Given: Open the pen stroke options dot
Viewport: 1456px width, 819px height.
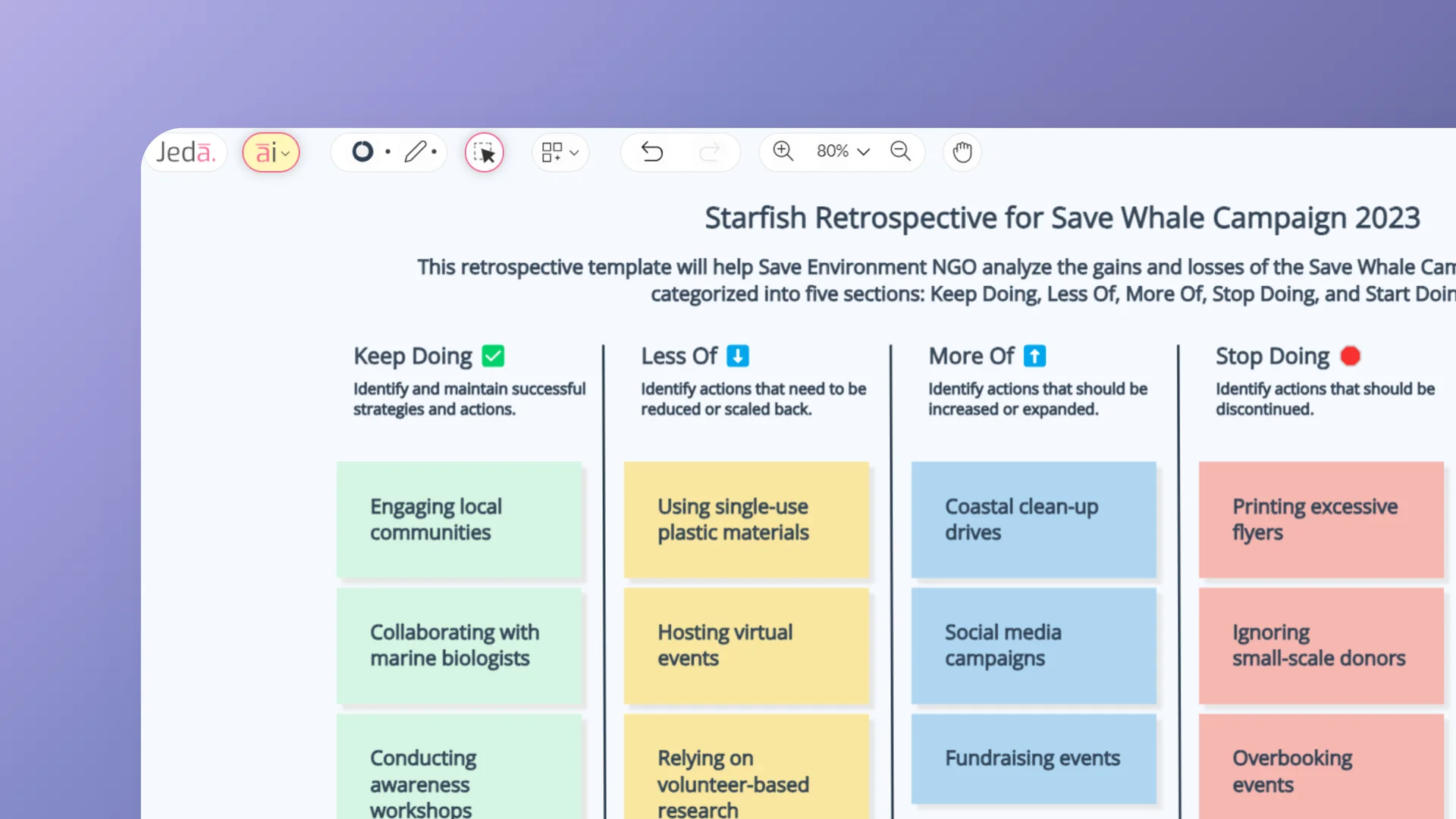Looking at the screenshot, I should click(435, 152).
